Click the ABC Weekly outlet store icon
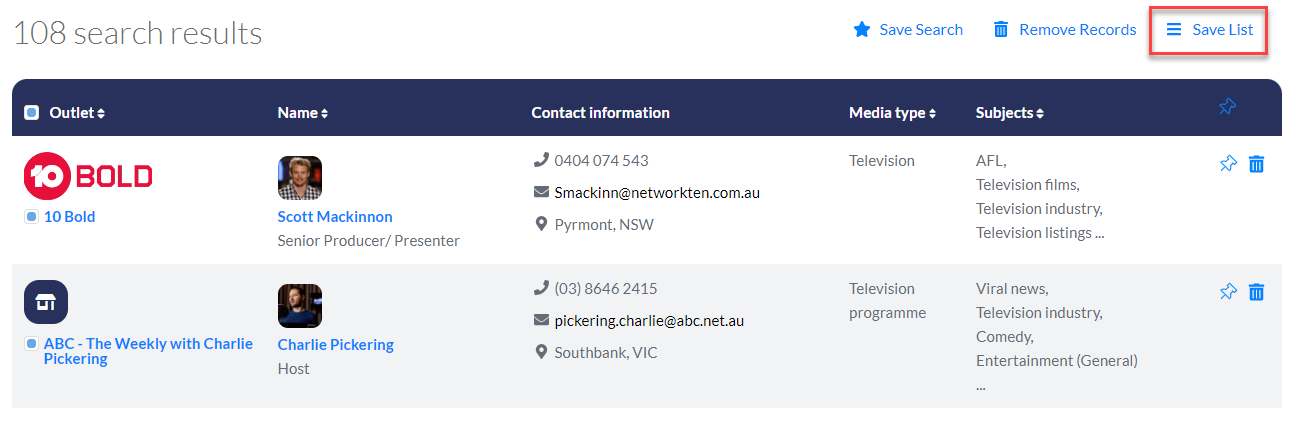This screenshot has width=1295, height=421. 45,302
